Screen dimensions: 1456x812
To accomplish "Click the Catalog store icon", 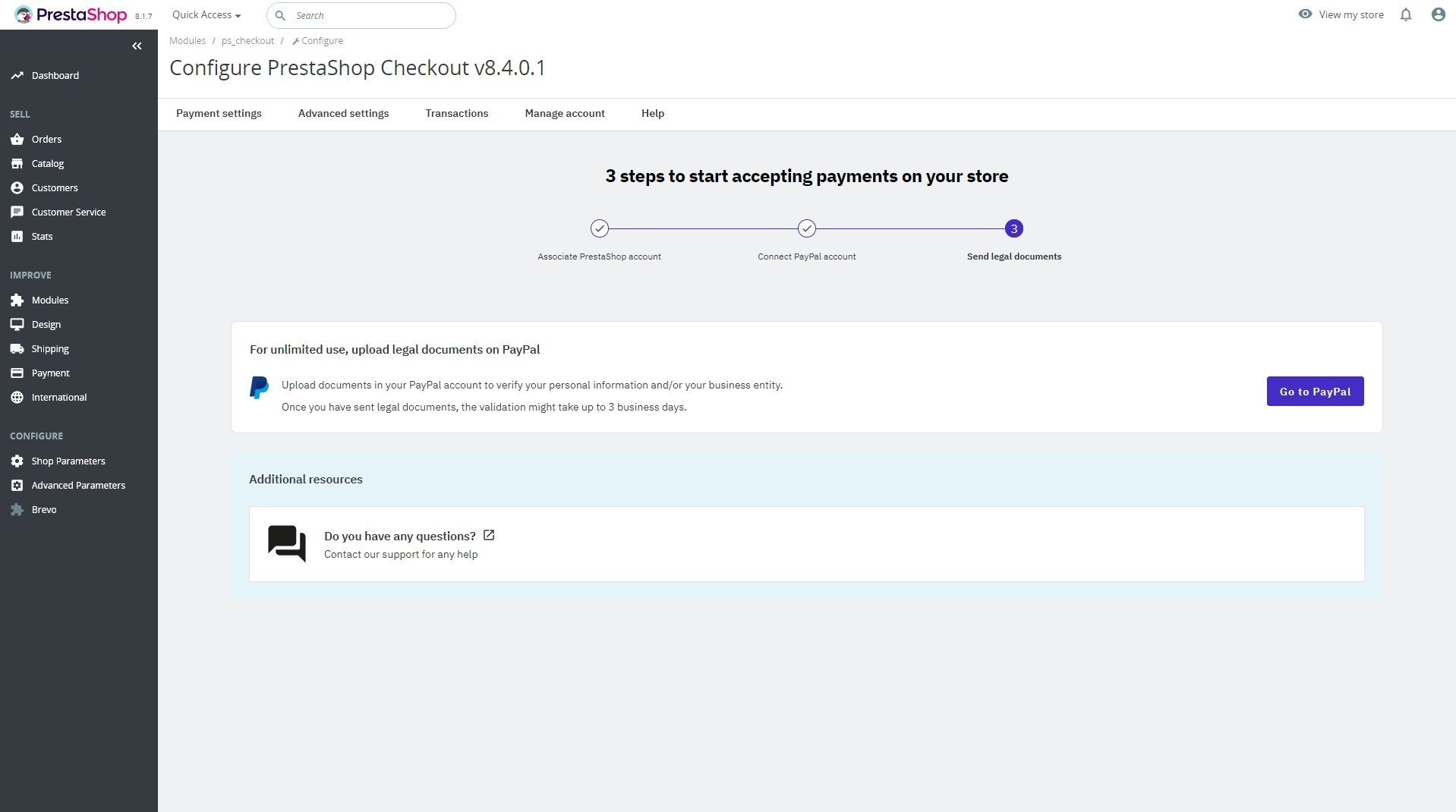I will pos(17,164).
